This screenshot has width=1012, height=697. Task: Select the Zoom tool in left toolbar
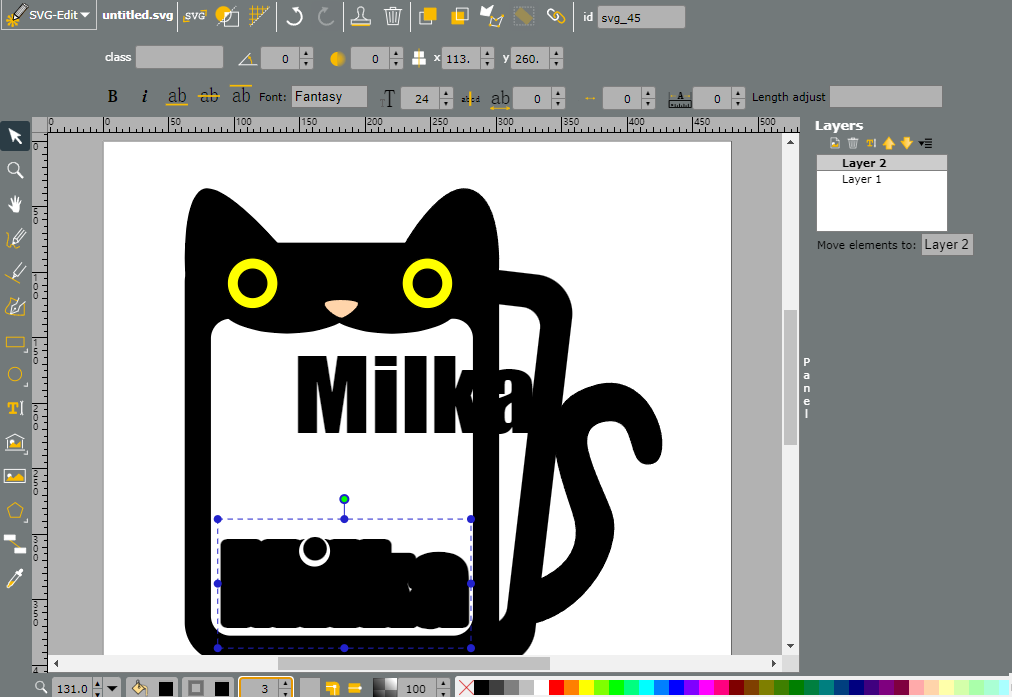click(15, 170)
